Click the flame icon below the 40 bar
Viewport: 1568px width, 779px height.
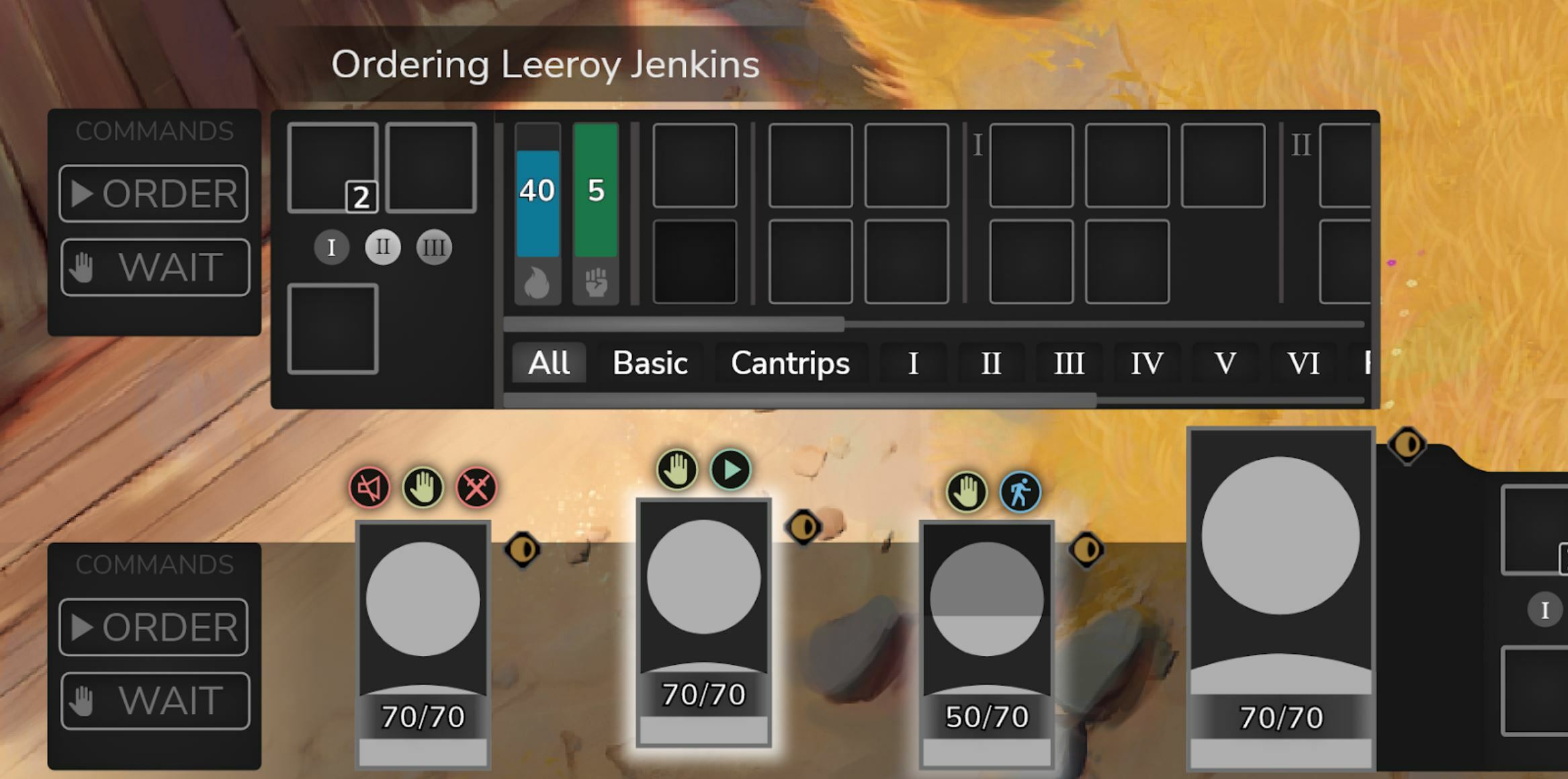coord(537,282)
